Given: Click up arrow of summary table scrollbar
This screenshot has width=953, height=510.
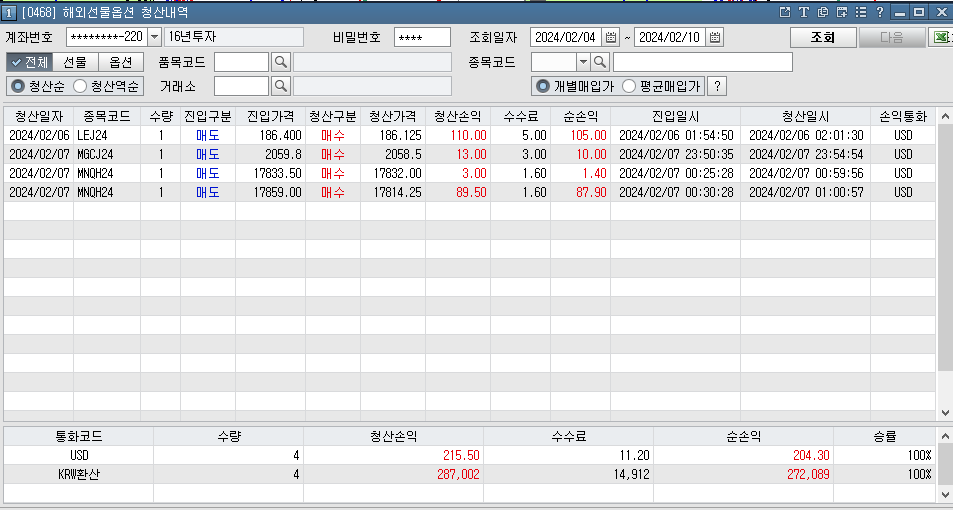Looking at the screenshot, I should tap(944, 436).
